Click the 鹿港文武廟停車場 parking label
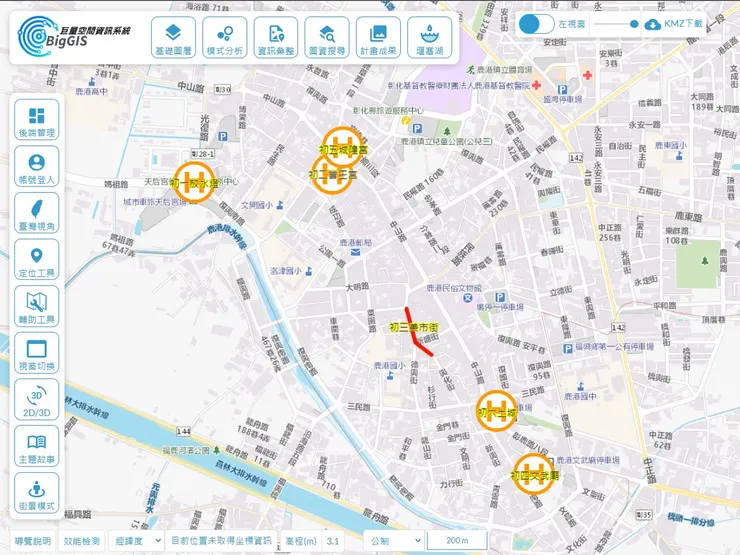 tap(588, 460)
